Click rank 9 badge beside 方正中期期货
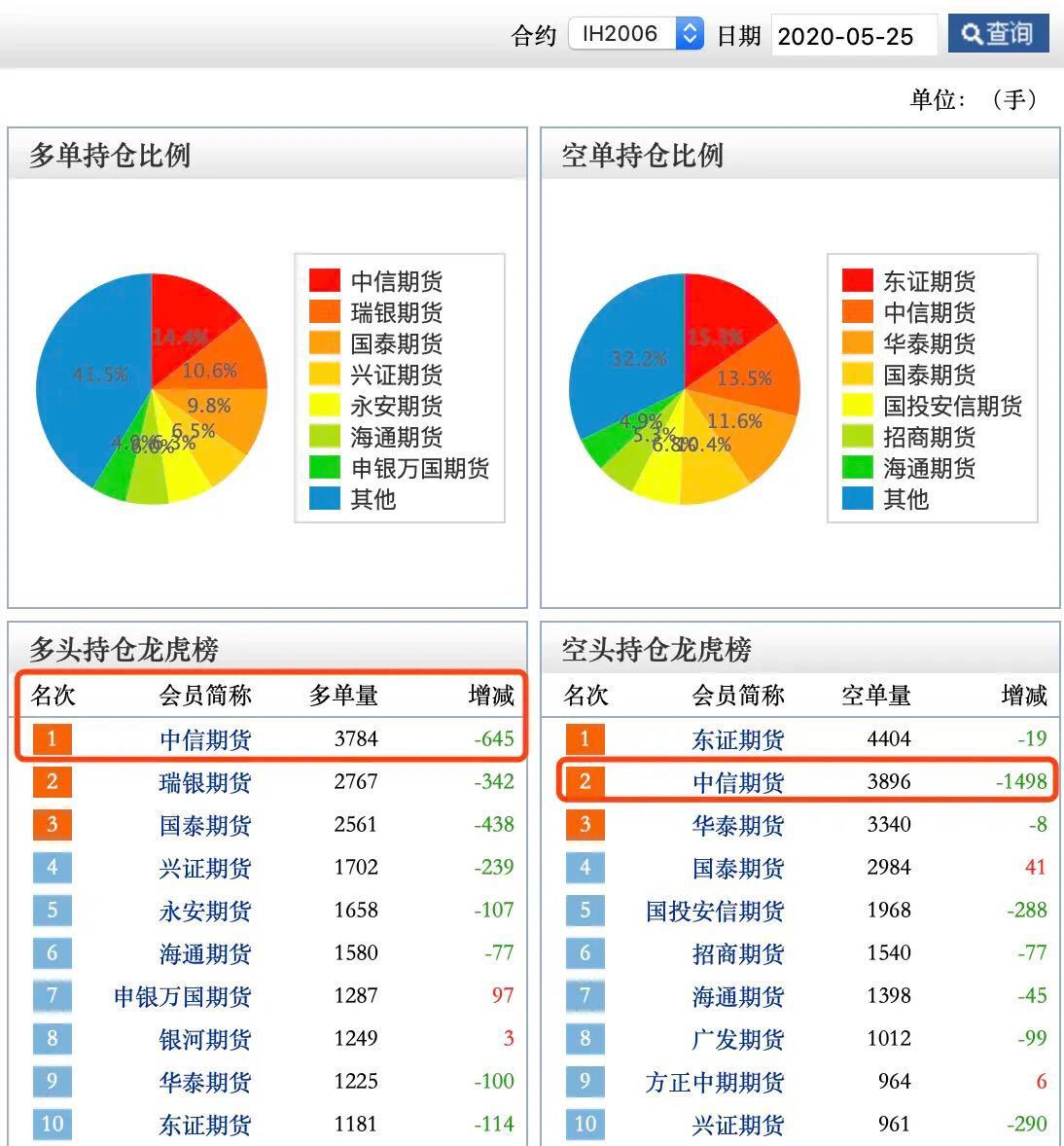The image size is (1064, 1146). (x=585, y=1081)
